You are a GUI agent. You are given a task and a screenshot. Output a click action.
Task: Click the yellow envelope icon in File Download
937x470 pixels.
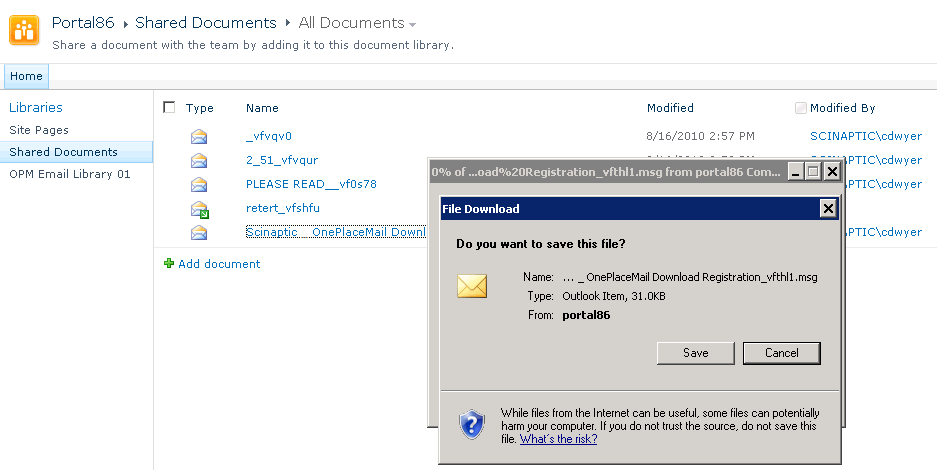coord(472,287)
